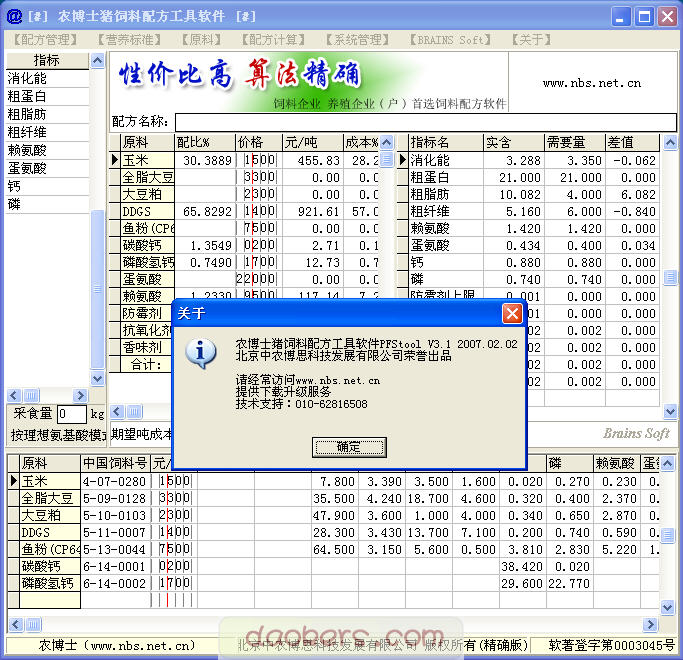Click 元/吨 column header in formula table
Viewport: 683px width, 660px height.
coord(313,142)
